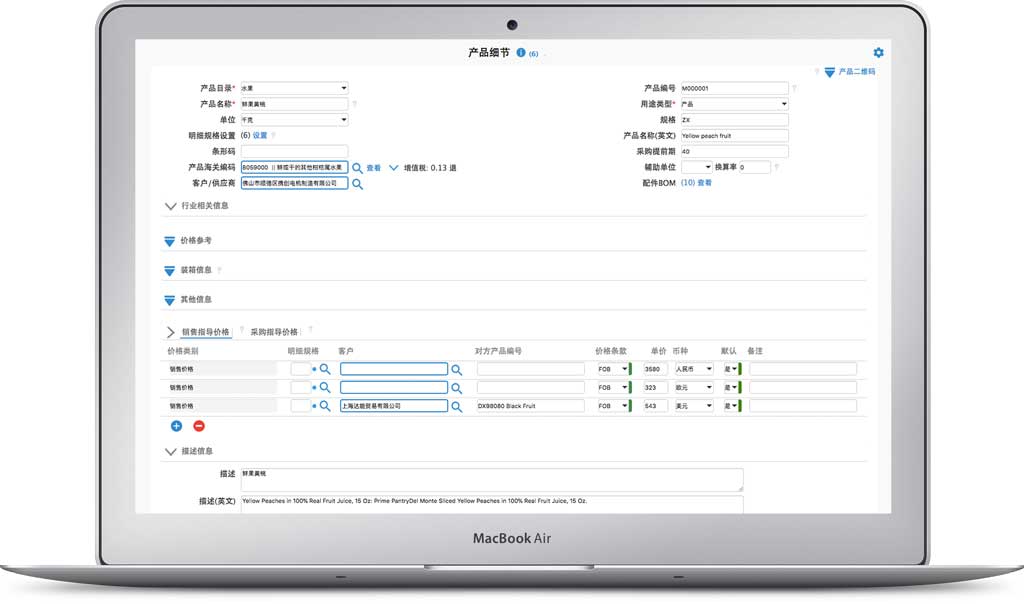Click the 条形码 input field

(294, 152)
